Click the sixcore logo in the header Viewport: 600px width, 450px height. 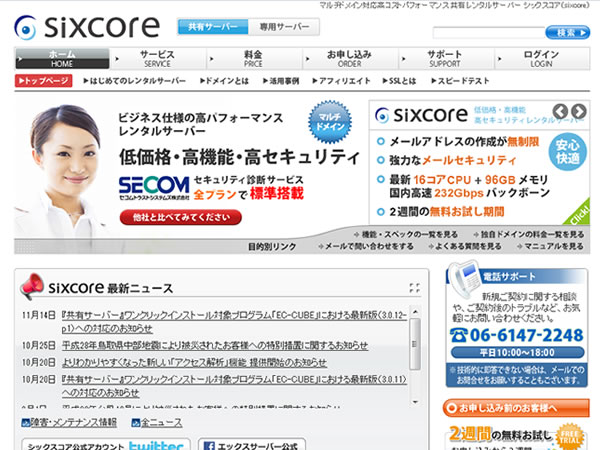[87, 27]
